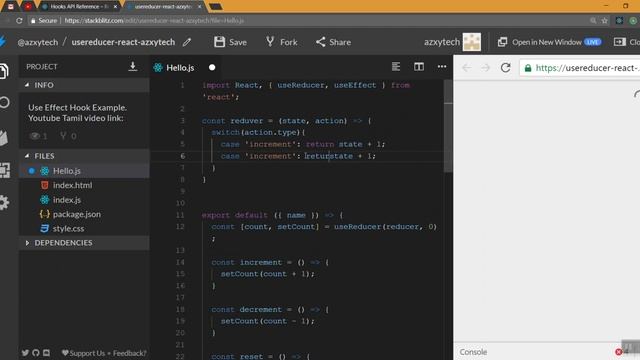Reload the page with Chrome refresh button
640x360 pixels.
[19, 20]
